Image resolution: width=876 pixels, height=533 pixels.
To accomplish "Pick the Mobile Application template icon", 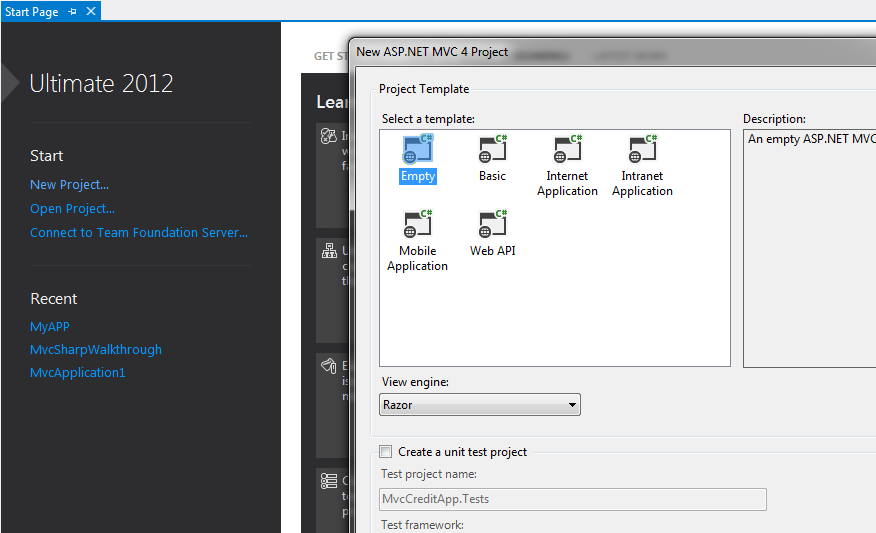I will 417,224.
